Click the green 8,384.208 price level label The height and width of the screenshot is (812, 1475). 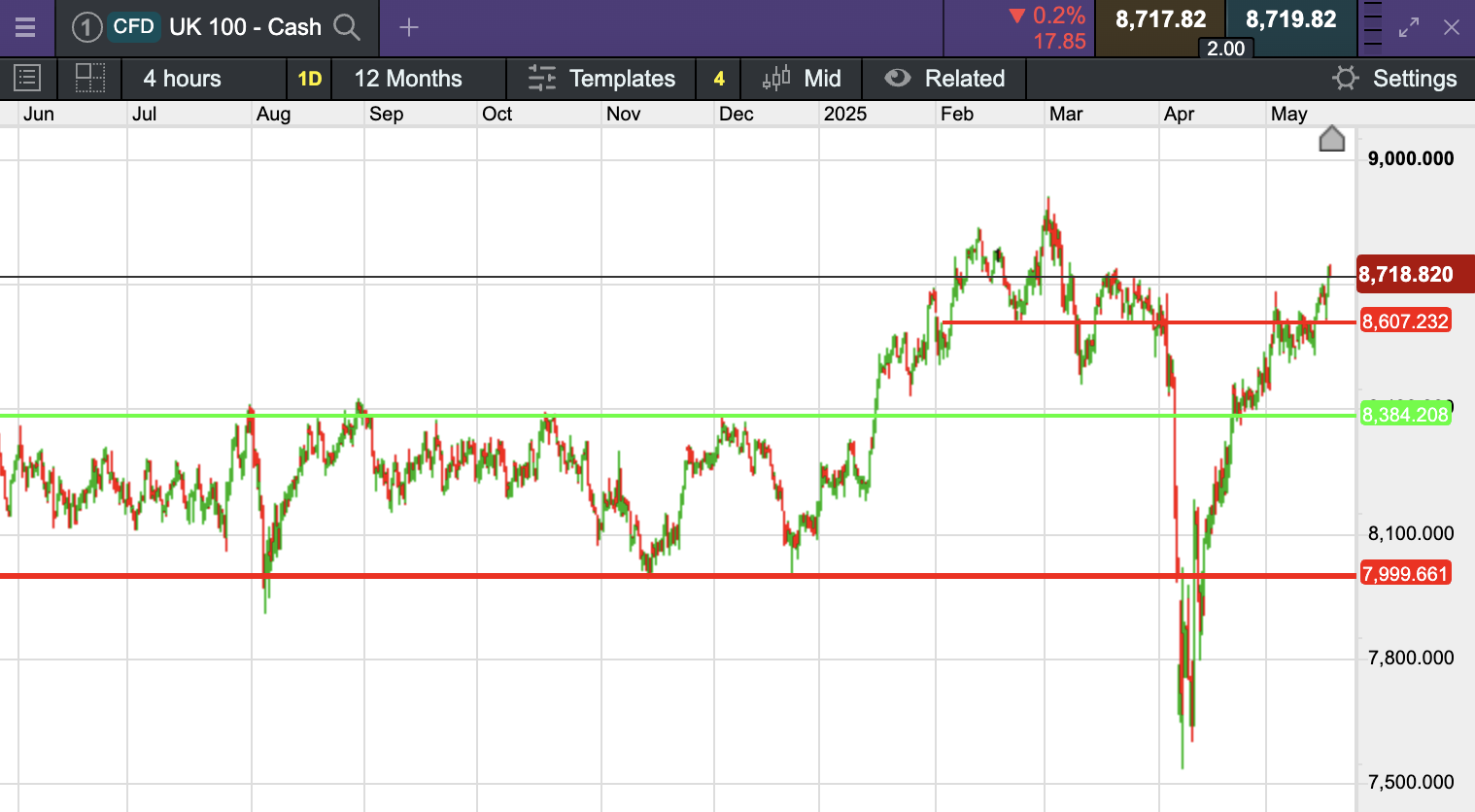tap(1405, 415)
